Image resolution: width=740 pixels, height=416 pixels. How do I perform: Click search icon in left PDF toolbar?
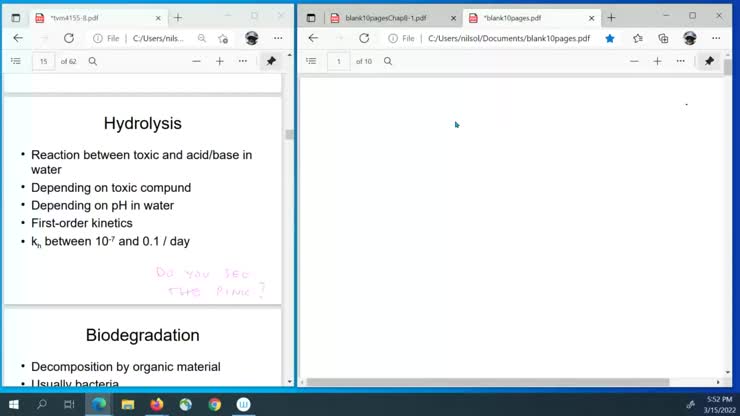click(93, 61)
